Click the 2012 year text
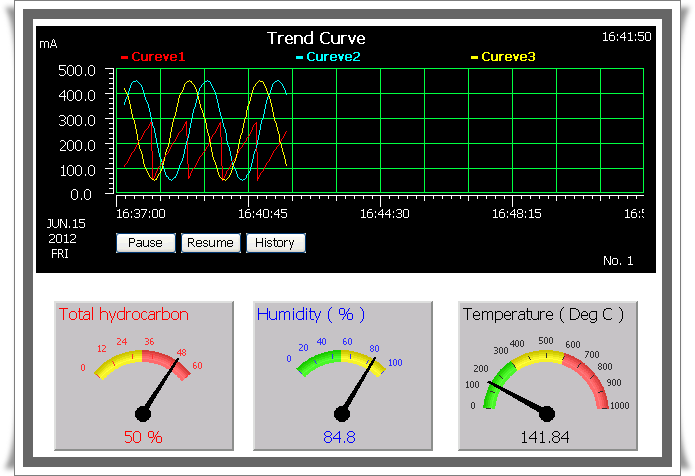This screenshot has height=476, width=695. 62,239
